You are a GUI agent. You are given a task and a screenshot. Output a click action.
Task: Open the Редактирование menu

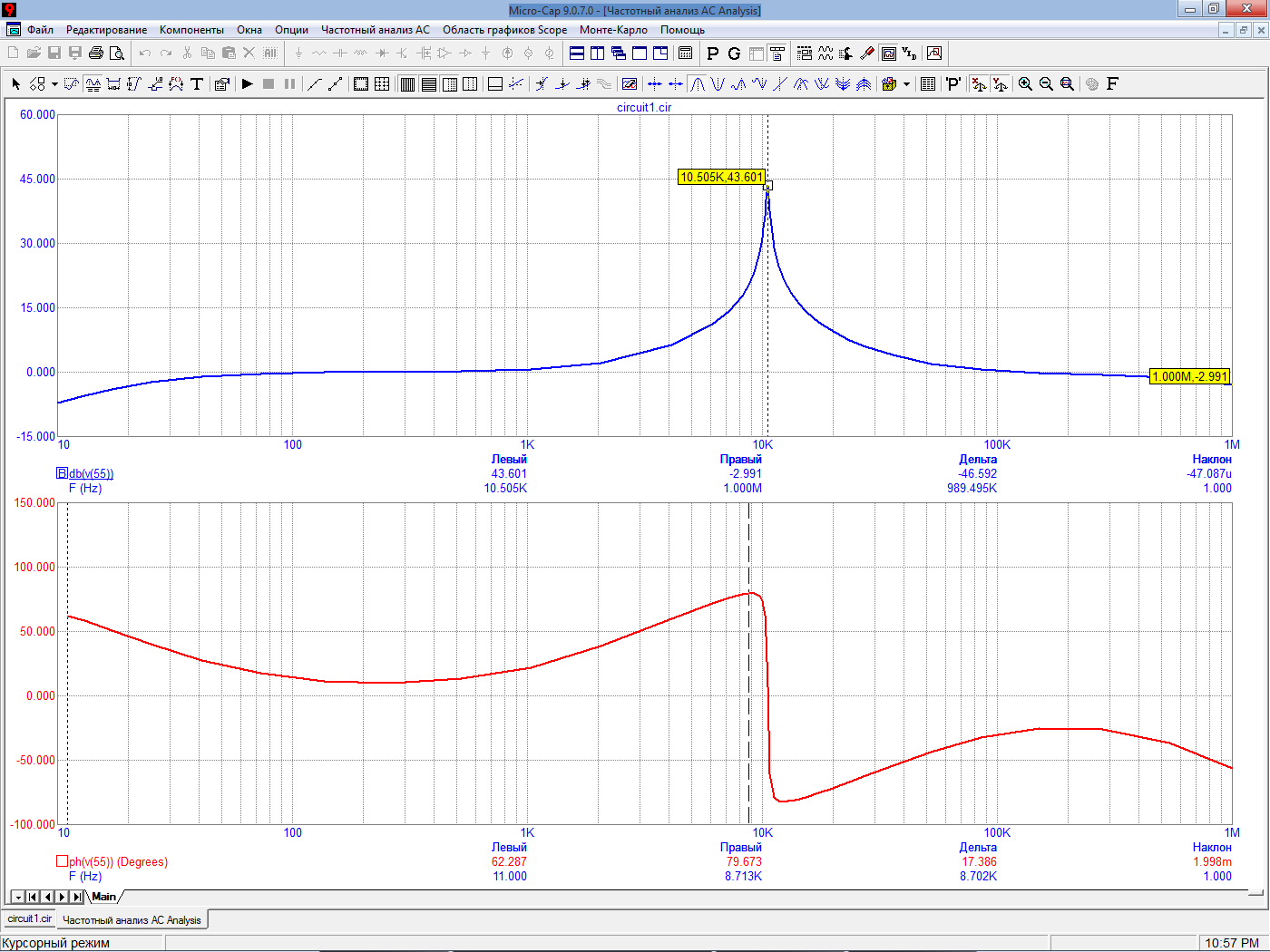106,30
